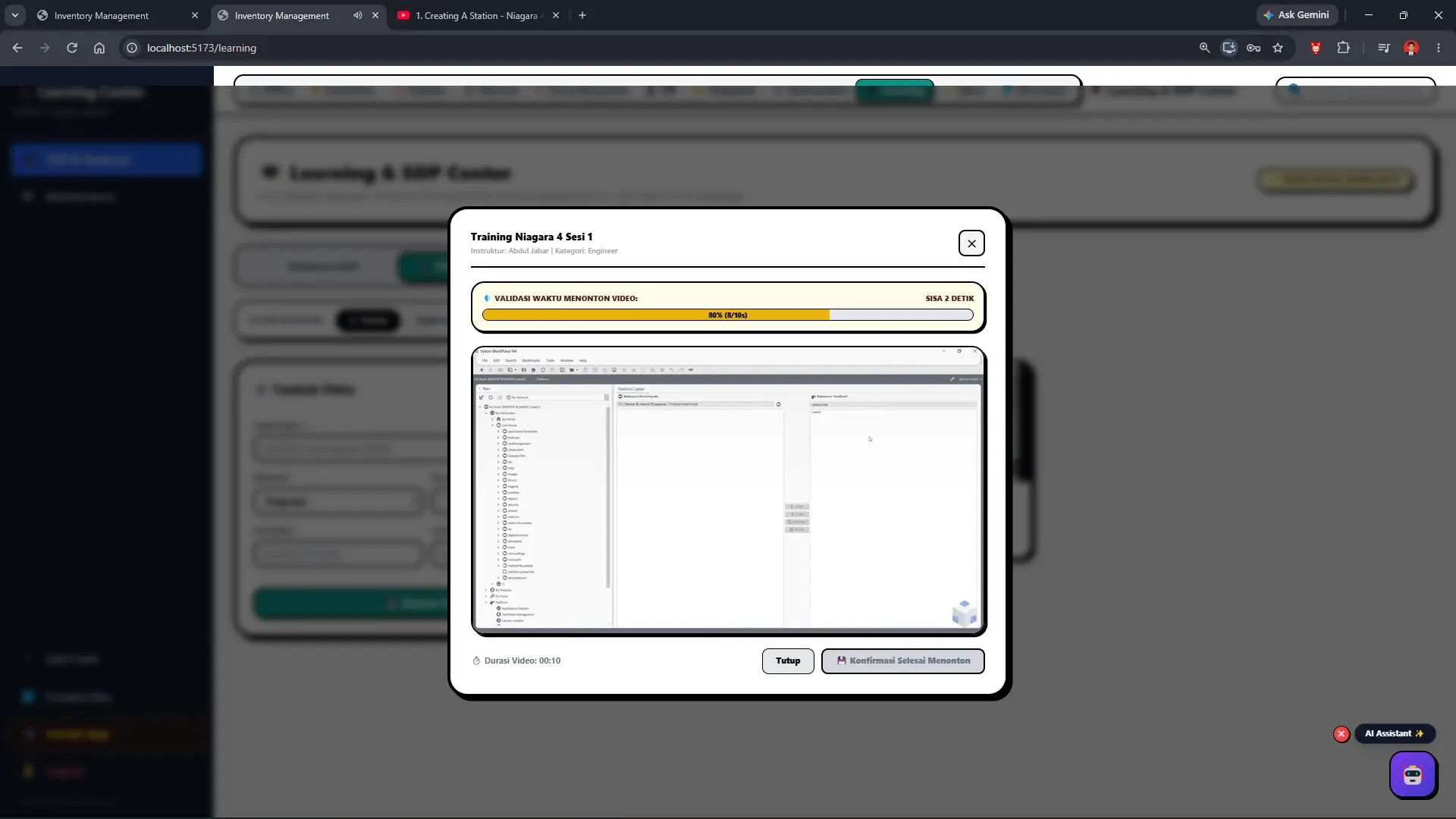Close the first Inventory Management tab

pos(195,15)
